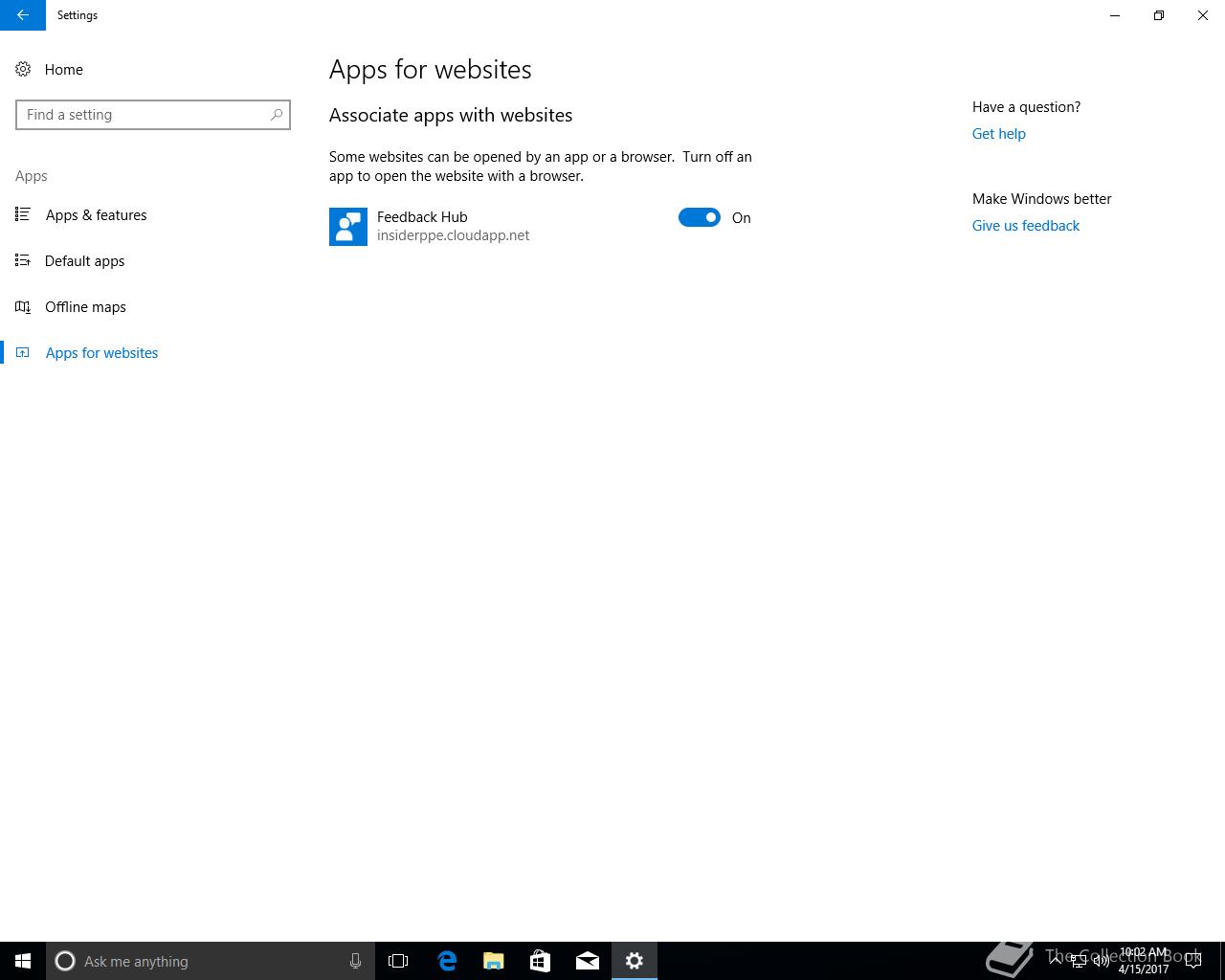1225x980 pixels.
Task: Click the volume speaker tray icon
Action: tap(1101, 961)
